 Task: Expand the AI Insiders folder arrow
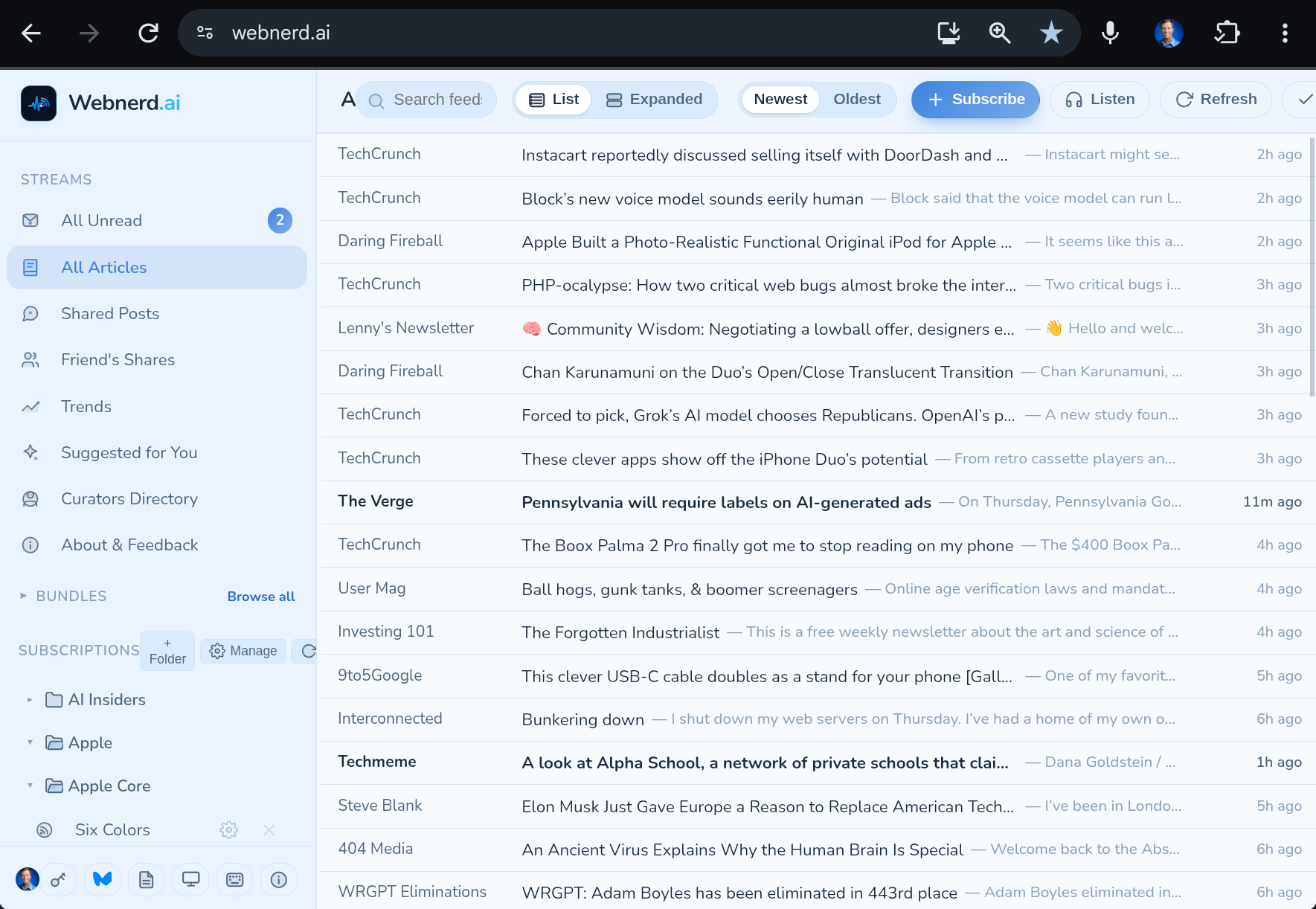(30, 700)
